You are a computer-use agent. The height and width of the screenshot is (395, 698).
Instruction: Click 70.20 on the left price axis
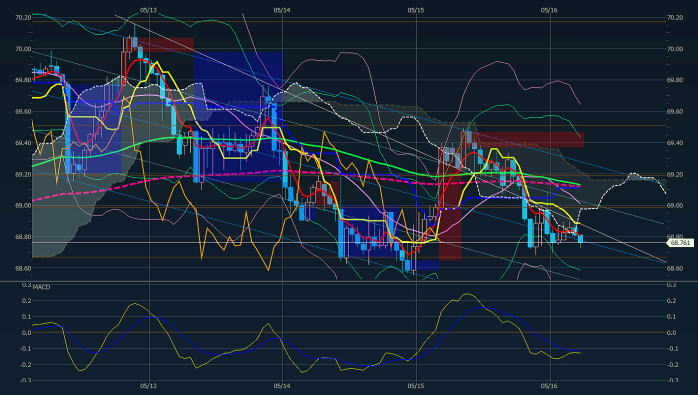23,17
